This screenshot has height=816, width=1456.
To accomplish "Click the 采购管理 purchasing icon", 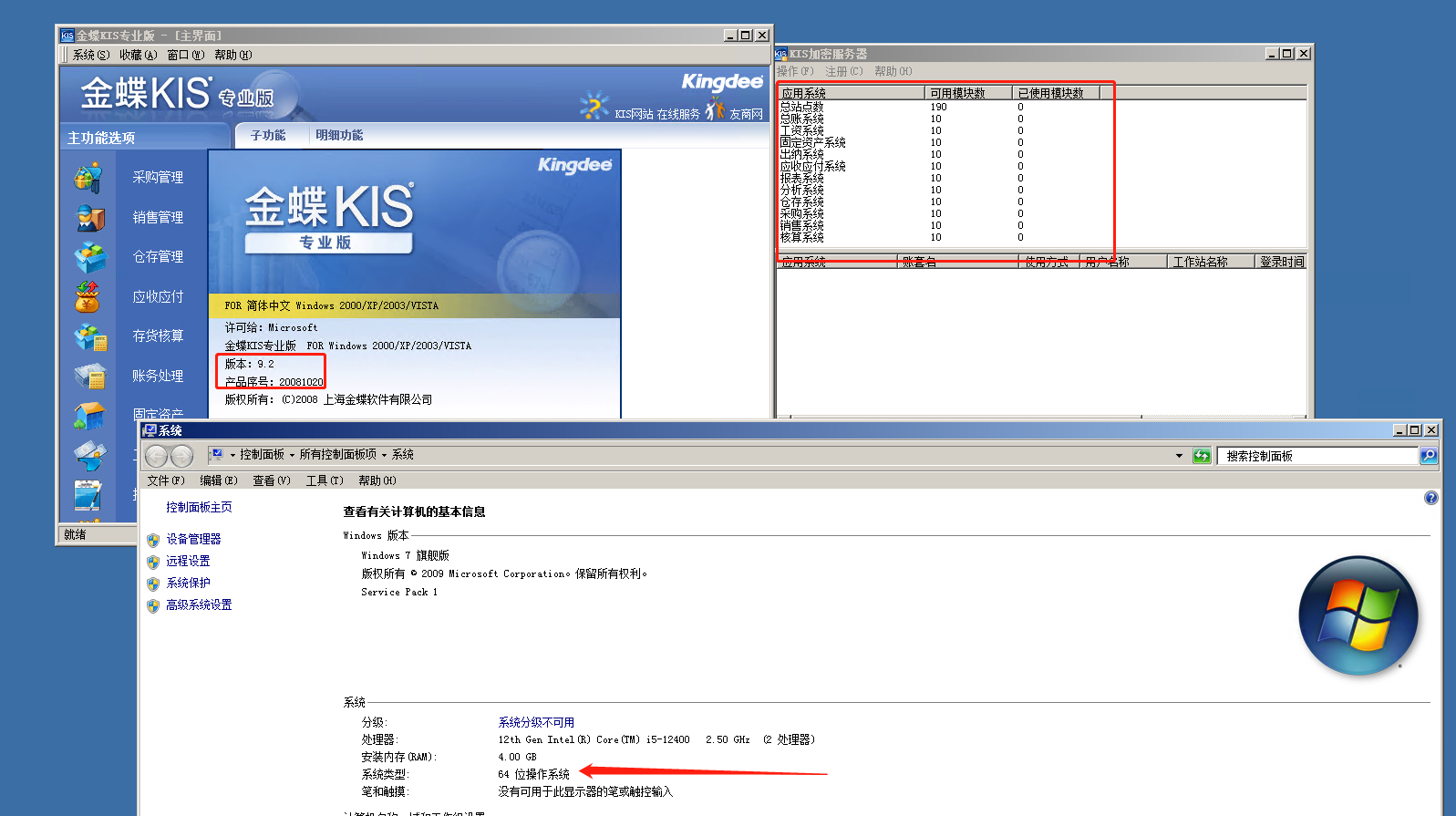I will tap(89, 178).
